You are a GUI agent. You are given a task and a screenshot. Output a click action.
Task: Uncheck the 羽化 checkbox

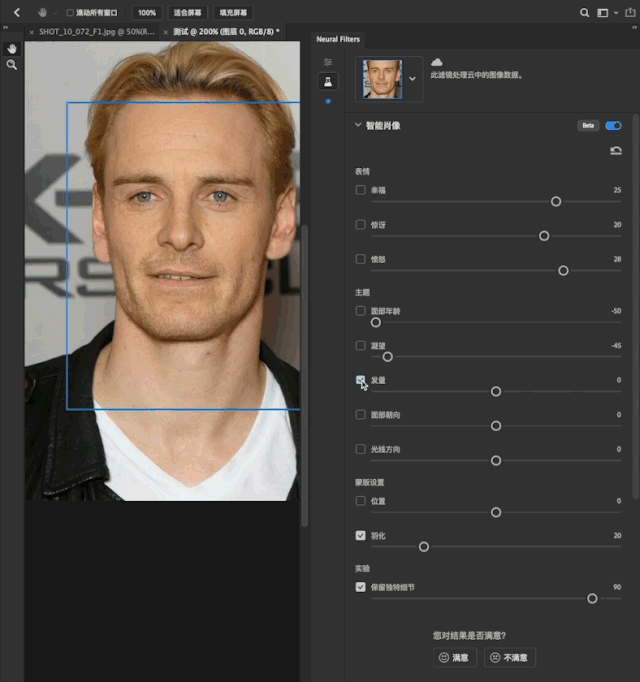pos(360,536)
